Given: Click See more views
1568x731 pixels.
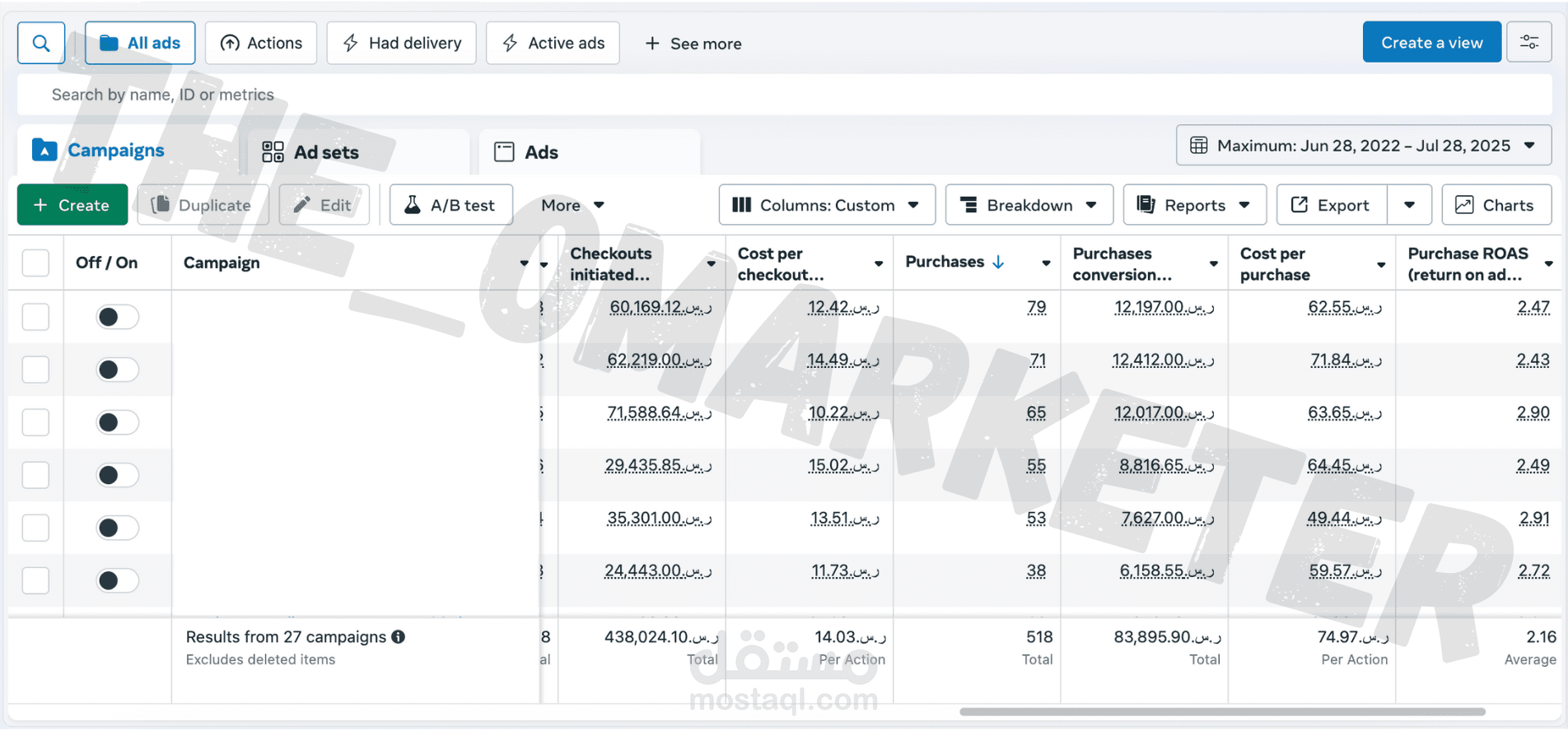Looking at the screenshot, I should 693,44.
